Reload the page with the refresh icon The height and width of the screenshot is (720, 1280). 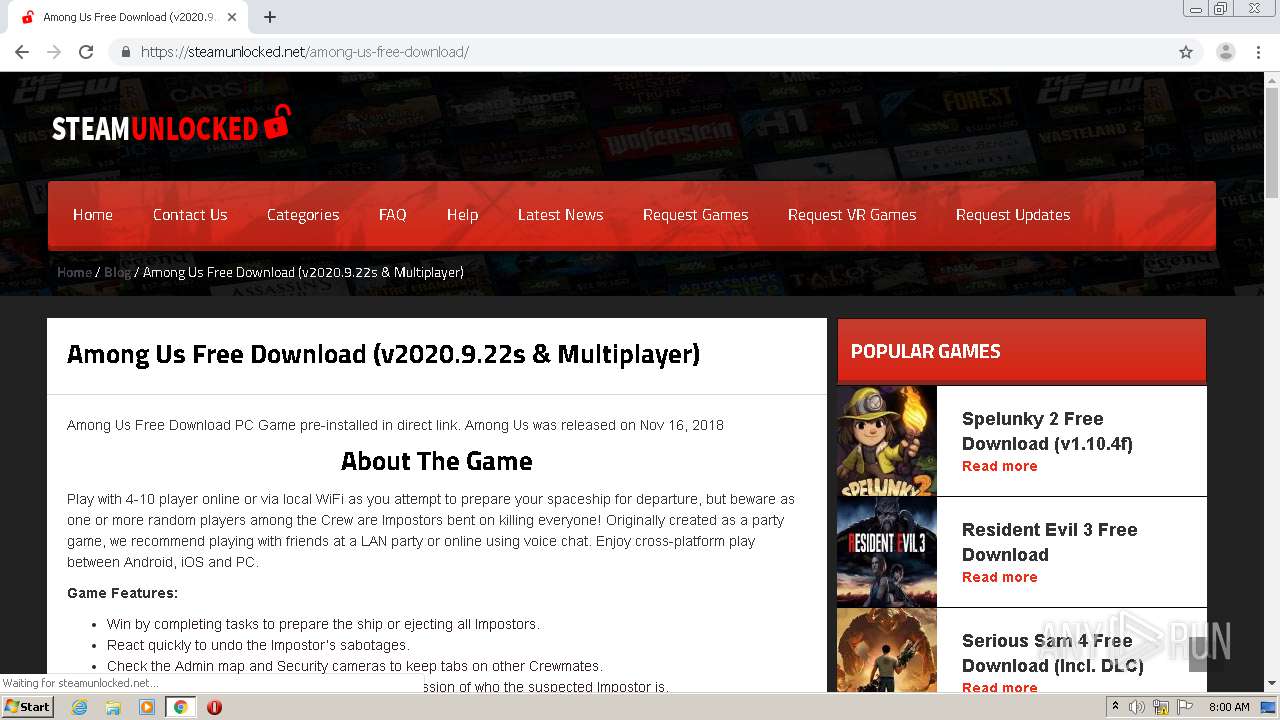(86, 52)
